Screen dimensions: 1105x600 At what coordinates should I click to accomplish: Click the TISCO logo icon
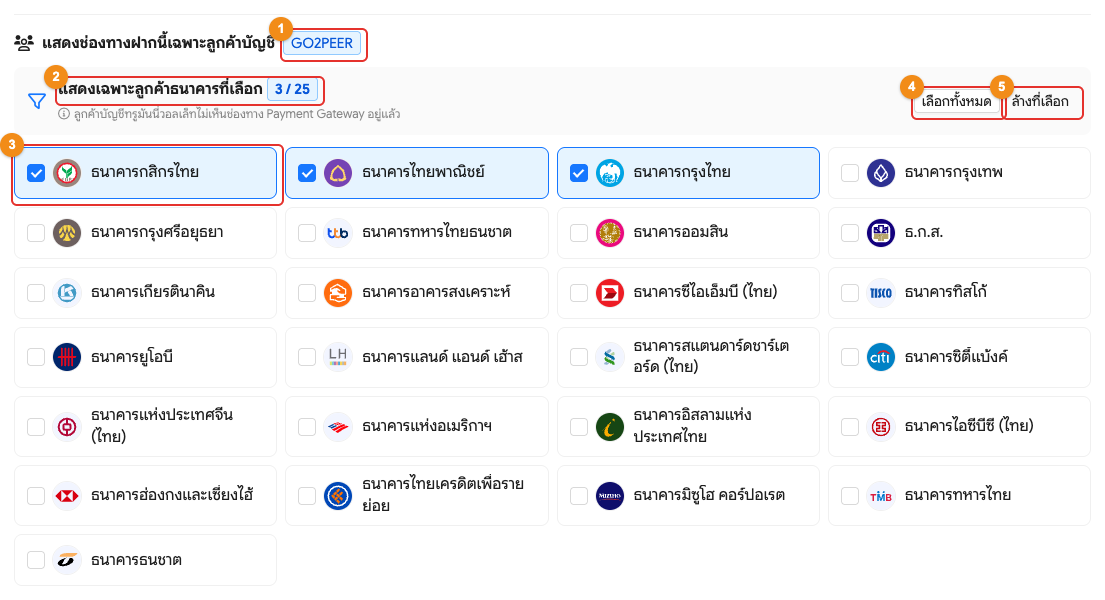tap(881, 293)
